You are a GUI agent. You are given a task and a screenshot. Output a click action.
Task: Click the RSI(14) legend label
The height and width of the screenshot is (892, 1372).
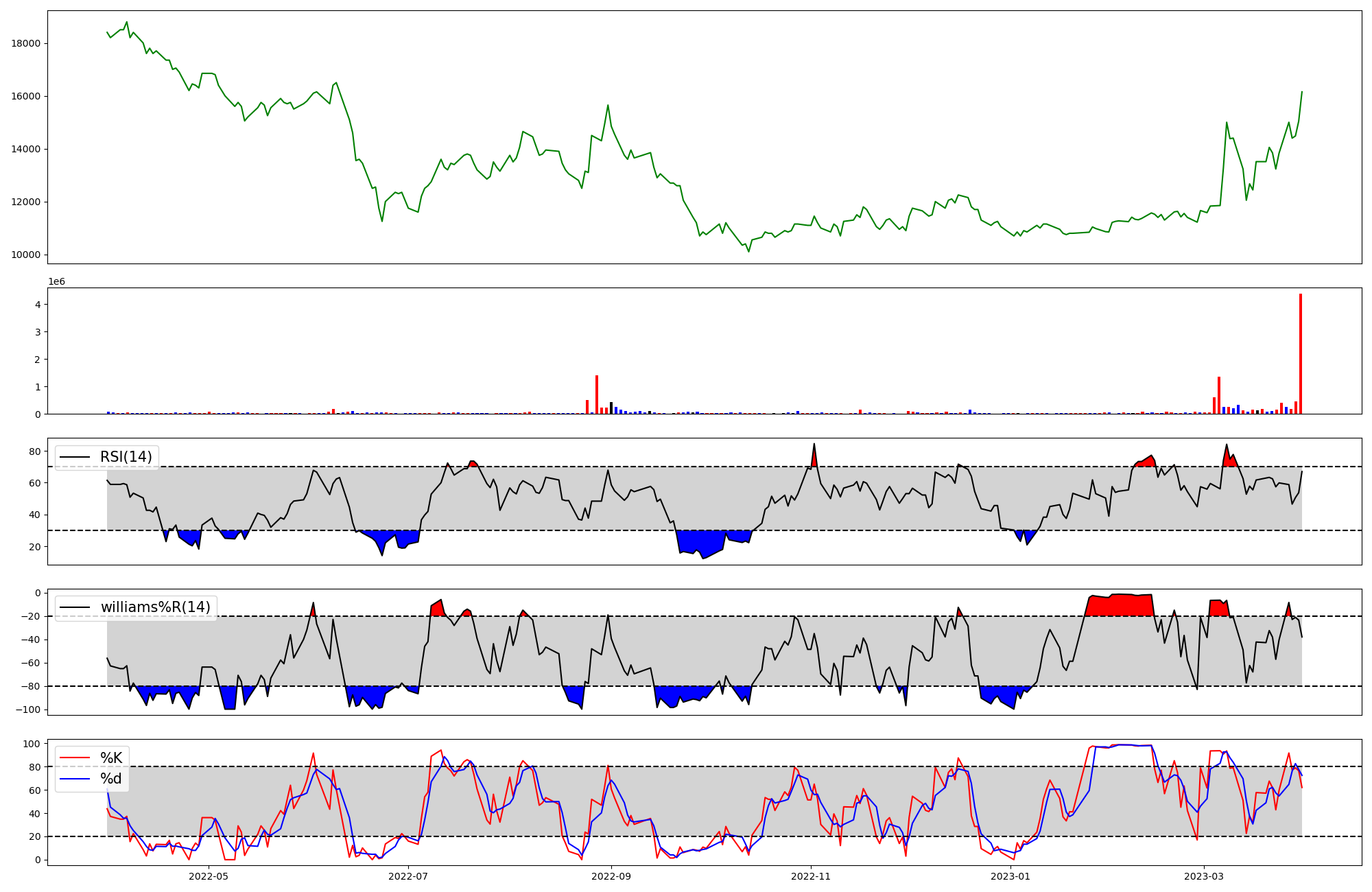tap(126, 457)
